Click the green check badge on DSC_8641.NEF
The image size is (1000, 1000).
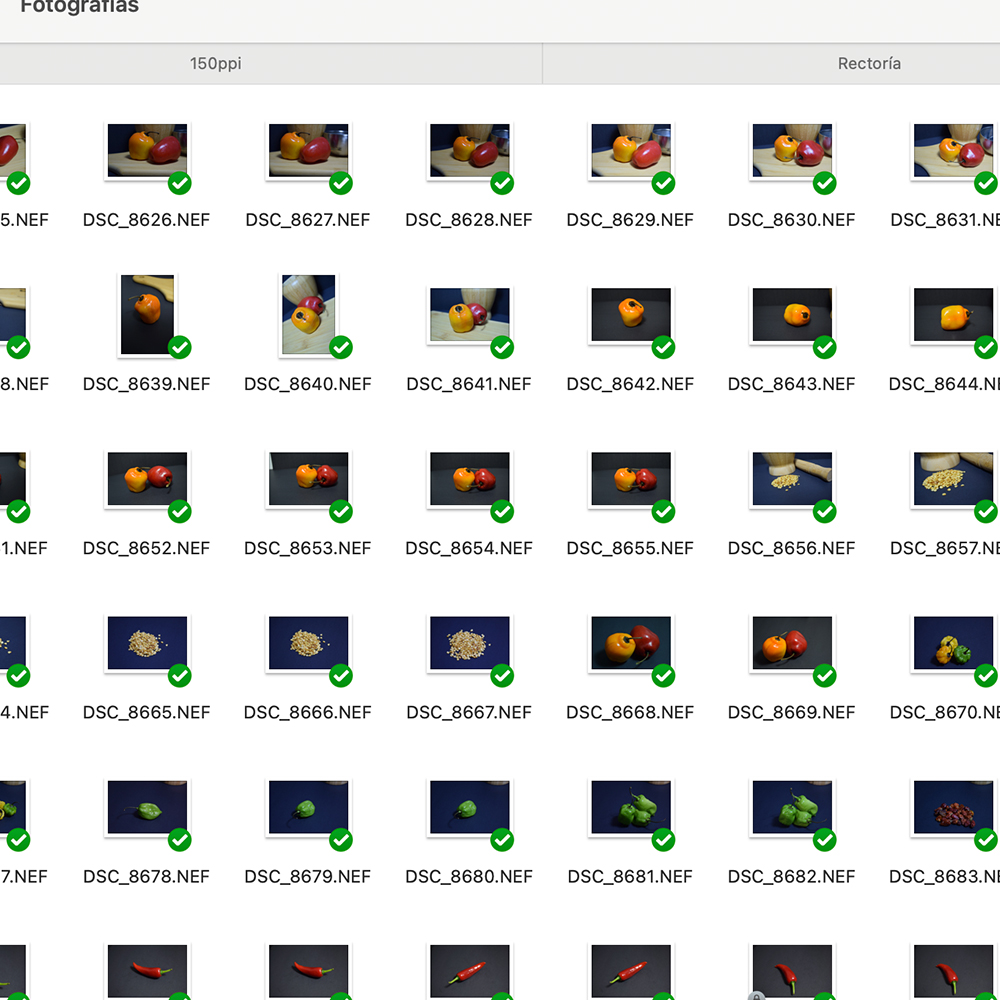coord(503,348)
